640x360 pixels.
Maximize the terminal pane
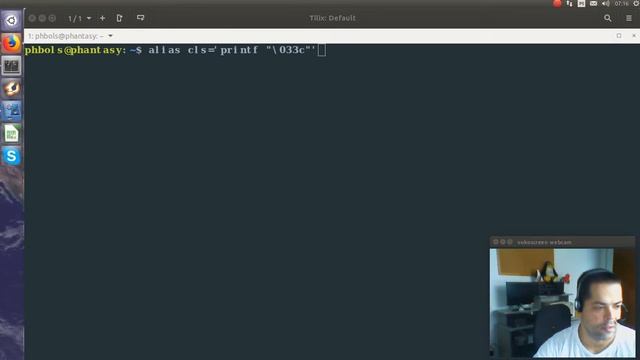coord(619,36)
